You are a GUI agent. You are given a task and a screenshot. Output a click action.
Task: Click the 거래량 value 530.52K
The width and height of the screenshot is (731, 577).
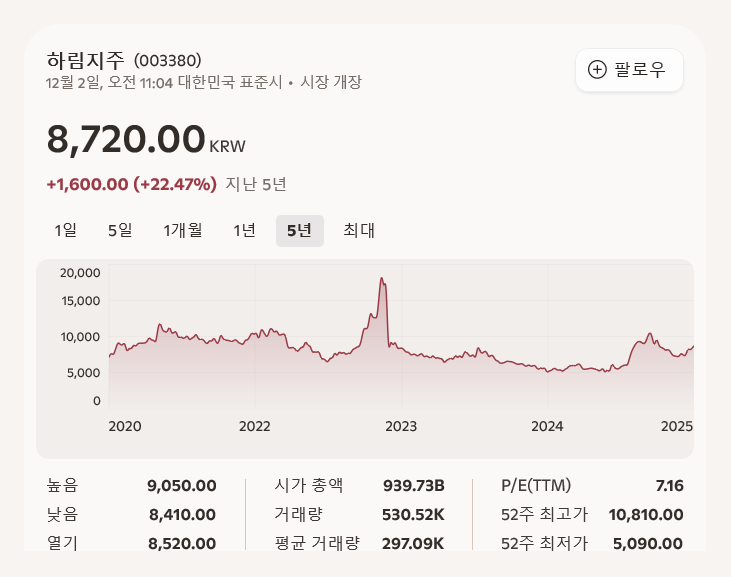(x=413, y=515)
